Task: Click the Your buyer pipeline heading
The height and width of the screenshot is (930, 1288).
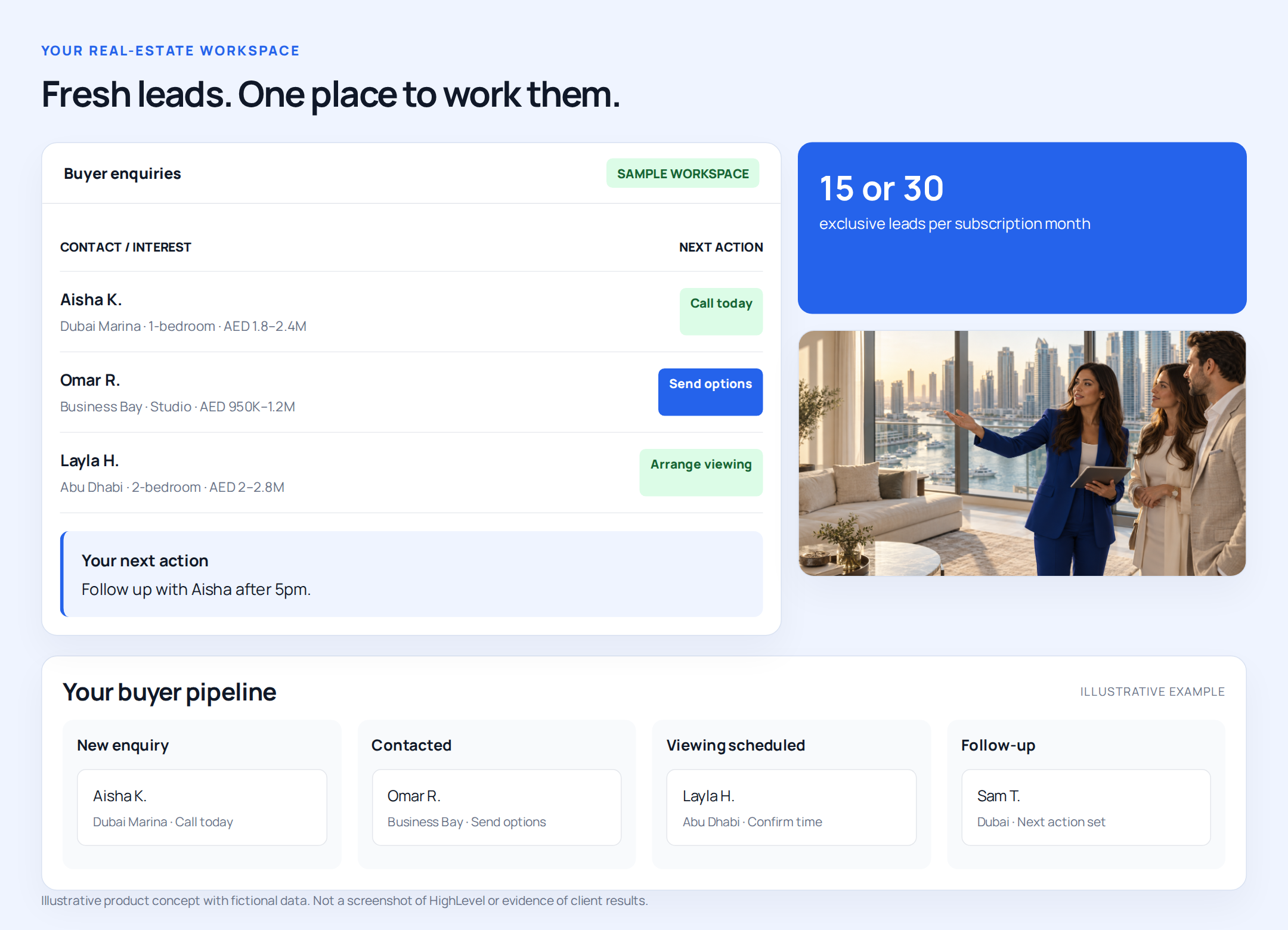Action: point(169,692)
